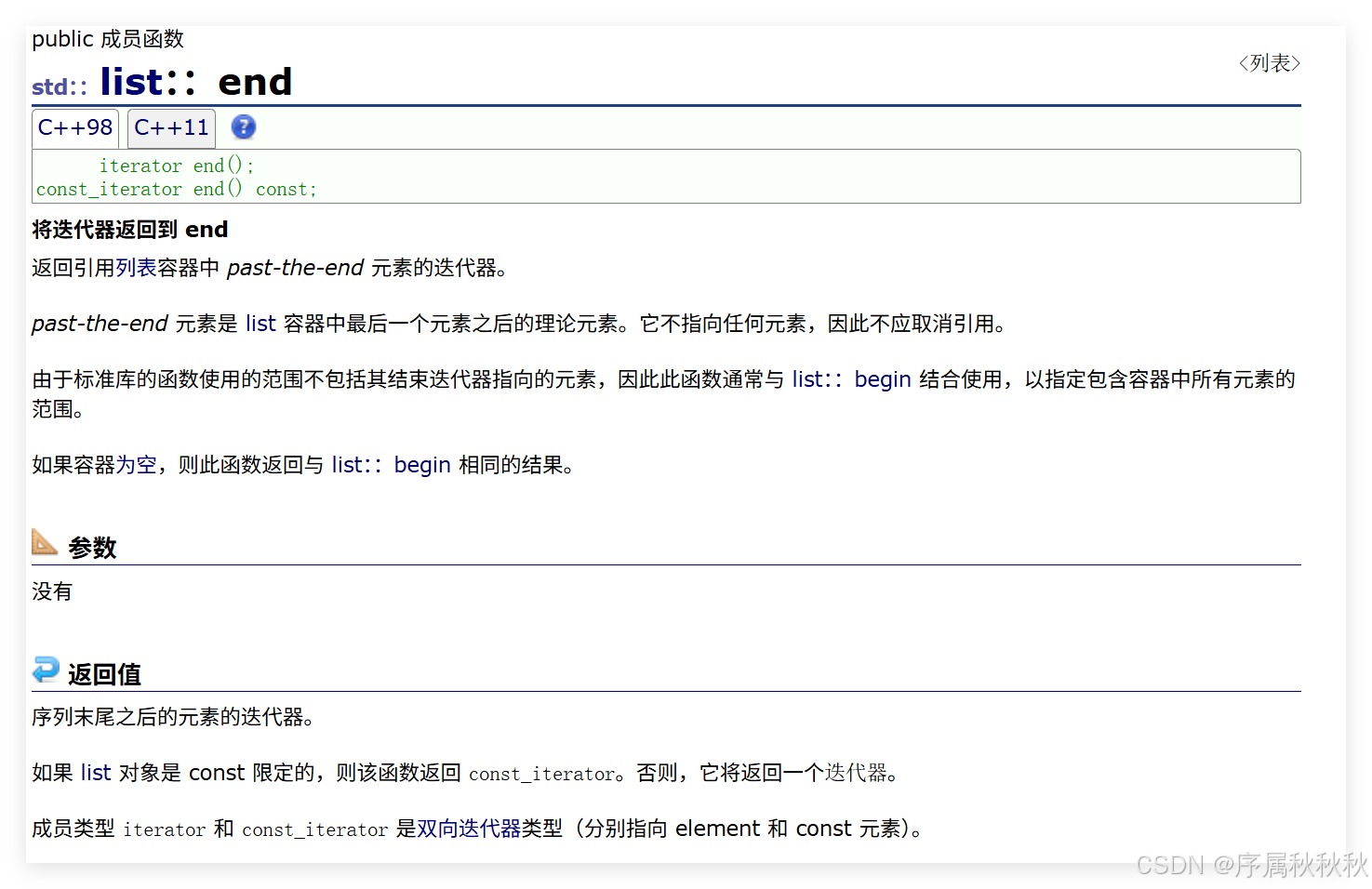Click the const_iterator code text in 如果 list sentence
The image size is (1372, 889).
[541, 774]
